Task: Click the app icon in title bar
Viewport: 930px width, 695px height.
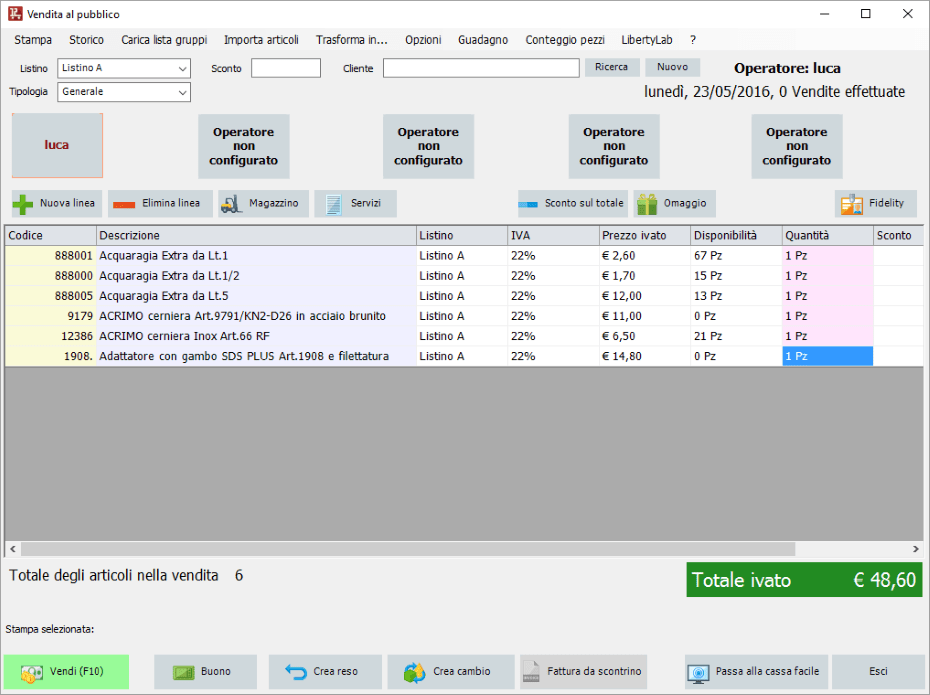Action: pyautogui.click(x=15, y=14)
